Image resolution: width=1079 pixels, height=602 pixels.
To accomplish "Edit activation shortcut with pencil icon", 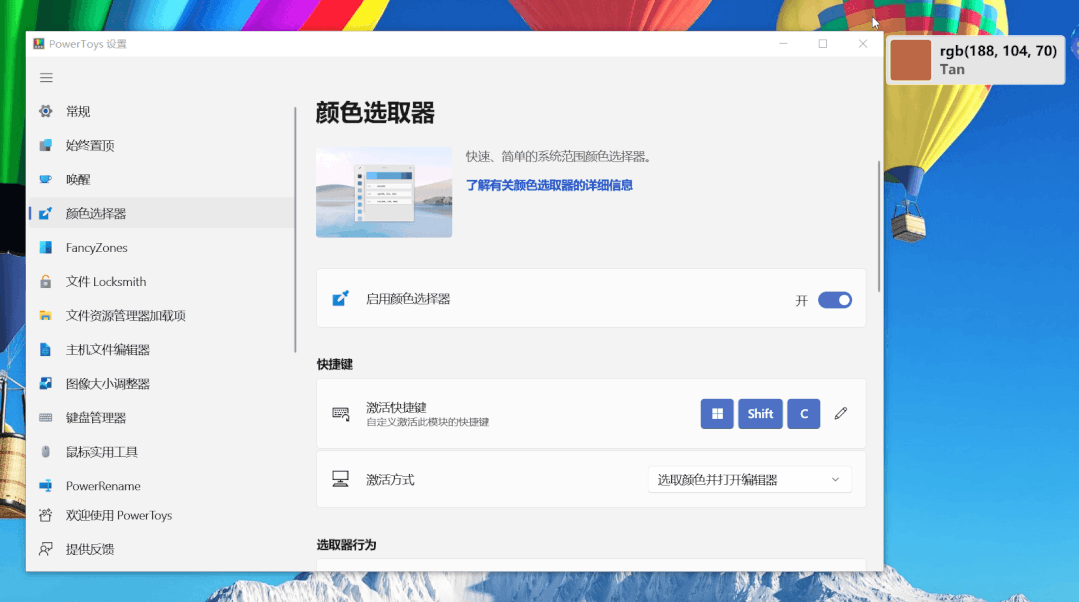I will pyautogui.click(x=840, y=413).
